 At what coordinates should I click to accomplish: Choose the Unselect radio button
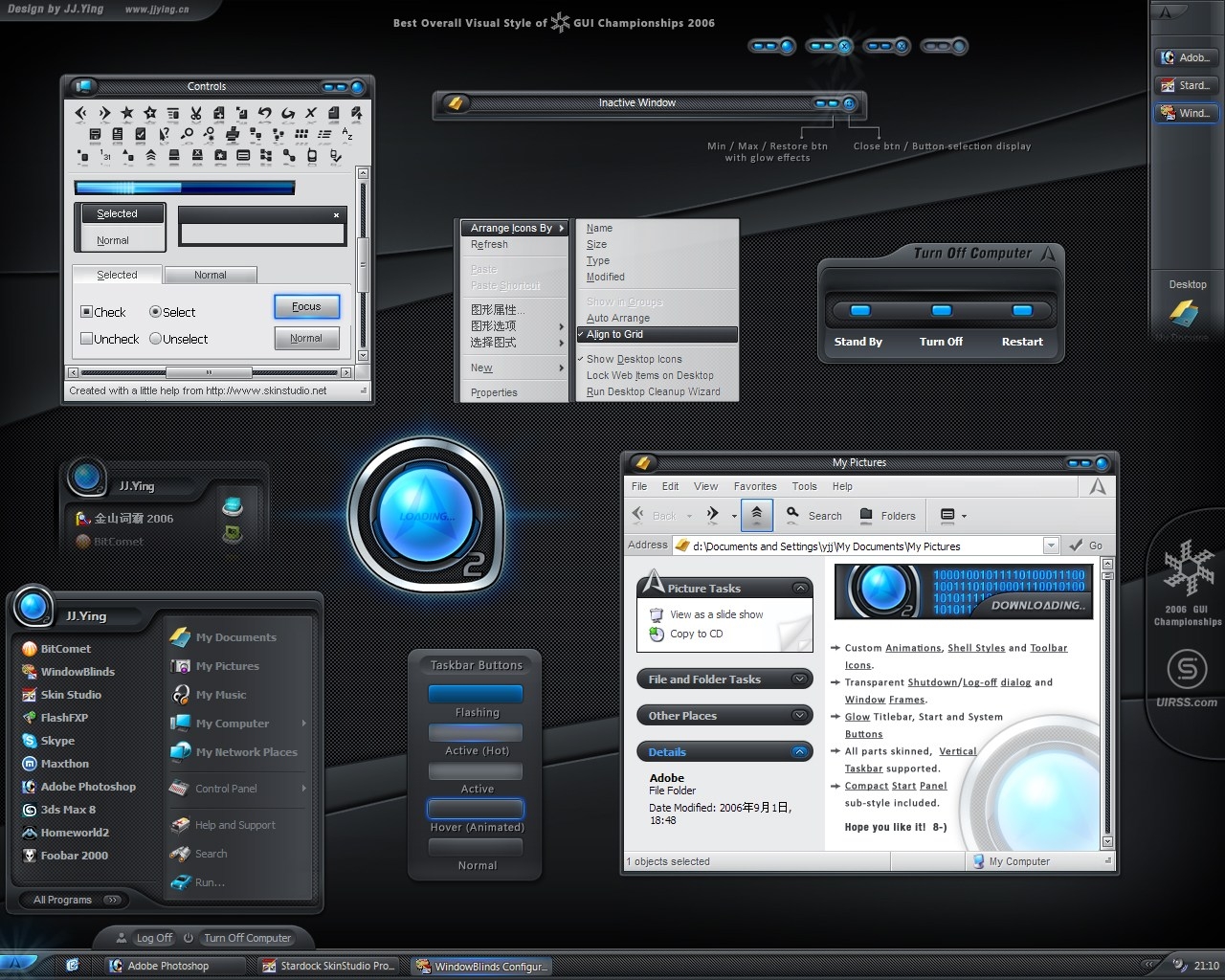point(155,339)
